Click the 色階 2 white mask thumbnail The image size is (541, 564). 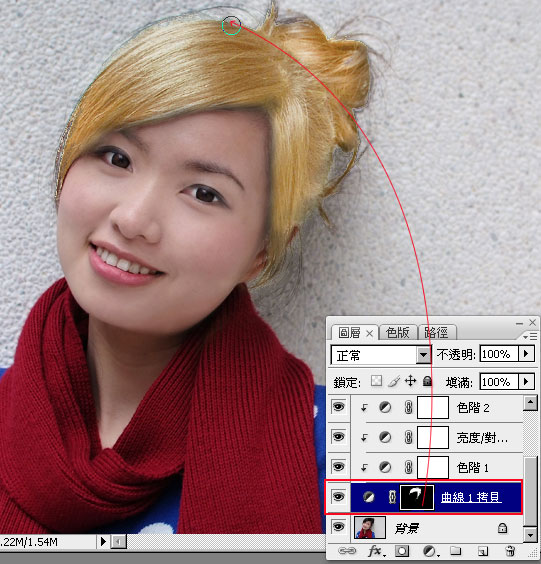click(433, 408)
